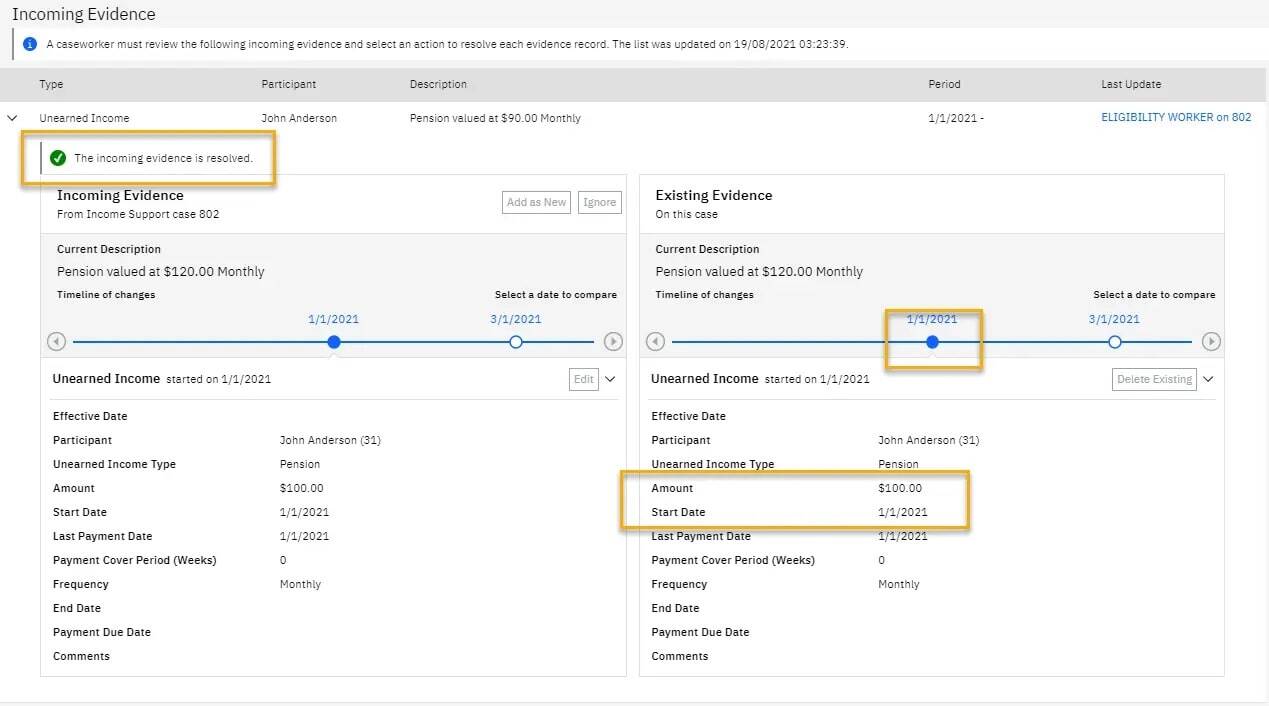The height and width of the screenshot is (706, 1269).
Task: Click the Ignore button
Action: tap(599, 202)
